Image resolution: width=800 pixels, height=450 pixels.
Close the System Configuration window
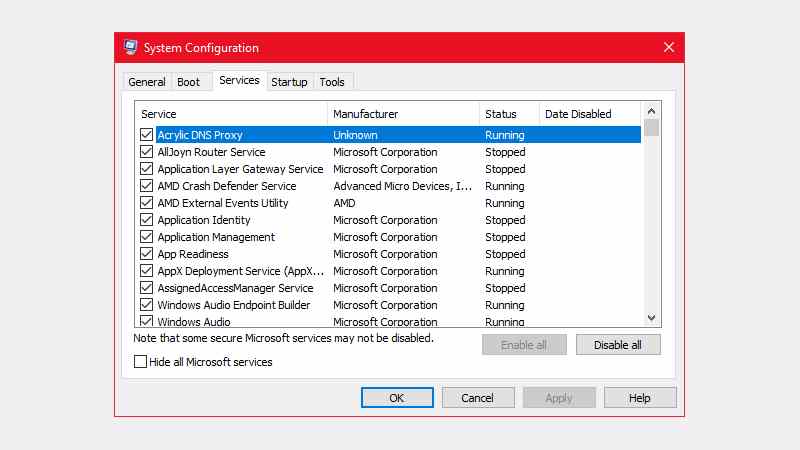point(669,47)
